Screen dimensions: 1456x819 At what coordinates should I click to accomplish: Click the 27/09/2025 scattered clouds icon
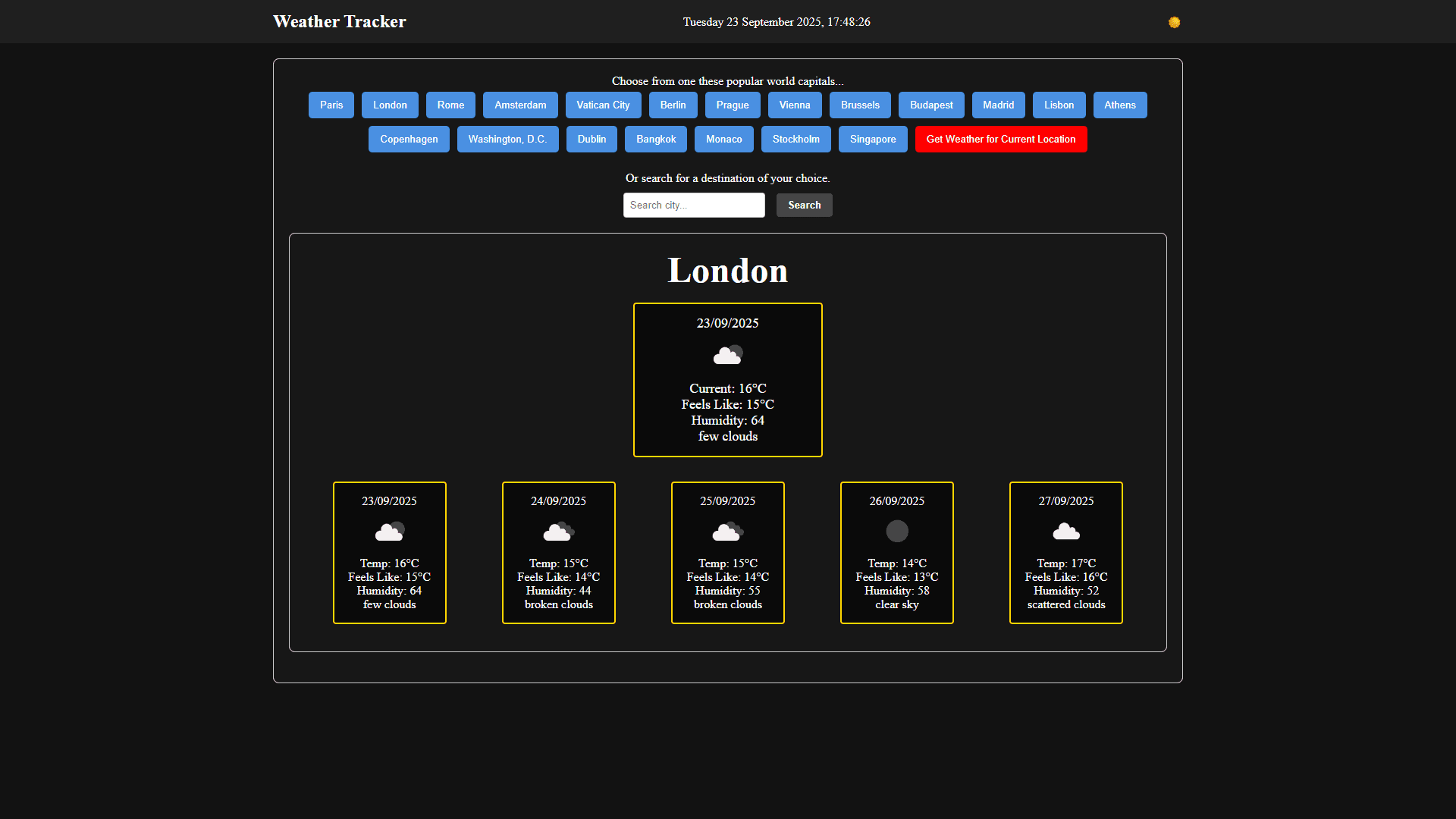click(x=1066, y=532)
